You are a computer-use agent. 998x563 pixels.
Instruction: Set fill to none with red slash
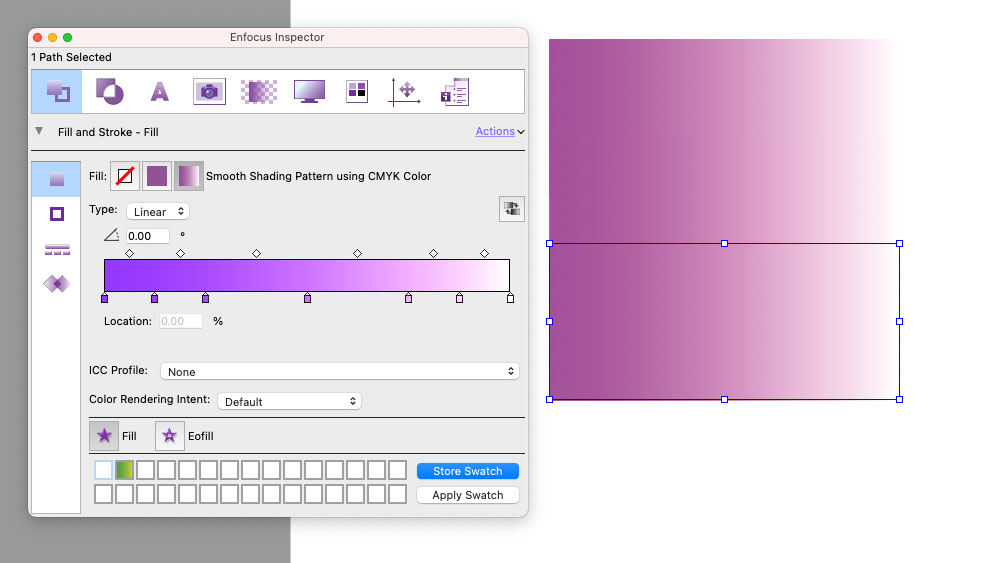tap(125, 176)
